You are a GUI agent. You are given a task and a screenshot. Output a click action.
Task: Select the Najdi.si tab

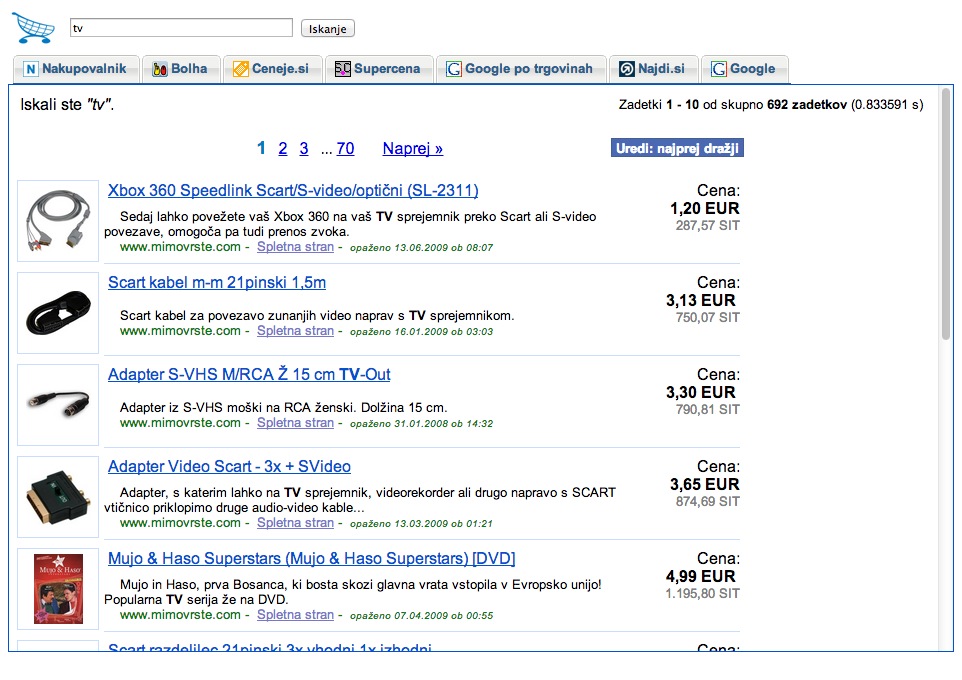(653, 69)
